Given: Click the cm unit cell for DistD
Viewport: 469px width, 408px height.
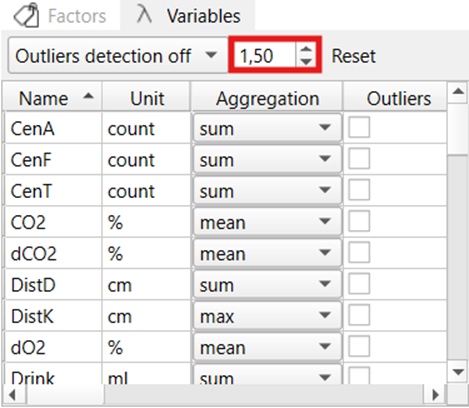Looking at the screenshot, I should point(146,284).
